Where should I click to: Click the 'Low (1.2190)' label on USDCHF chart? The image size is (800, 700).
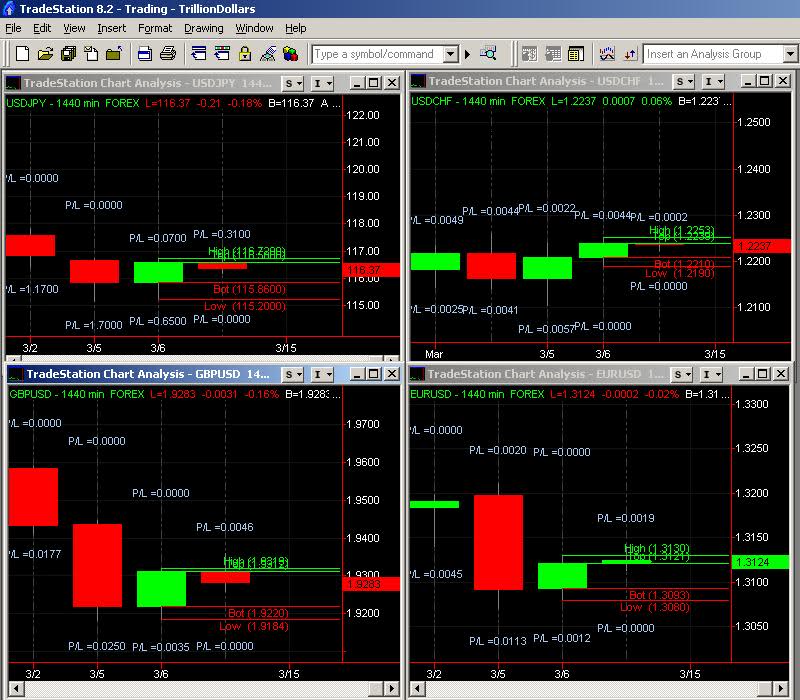click(680, 273)
